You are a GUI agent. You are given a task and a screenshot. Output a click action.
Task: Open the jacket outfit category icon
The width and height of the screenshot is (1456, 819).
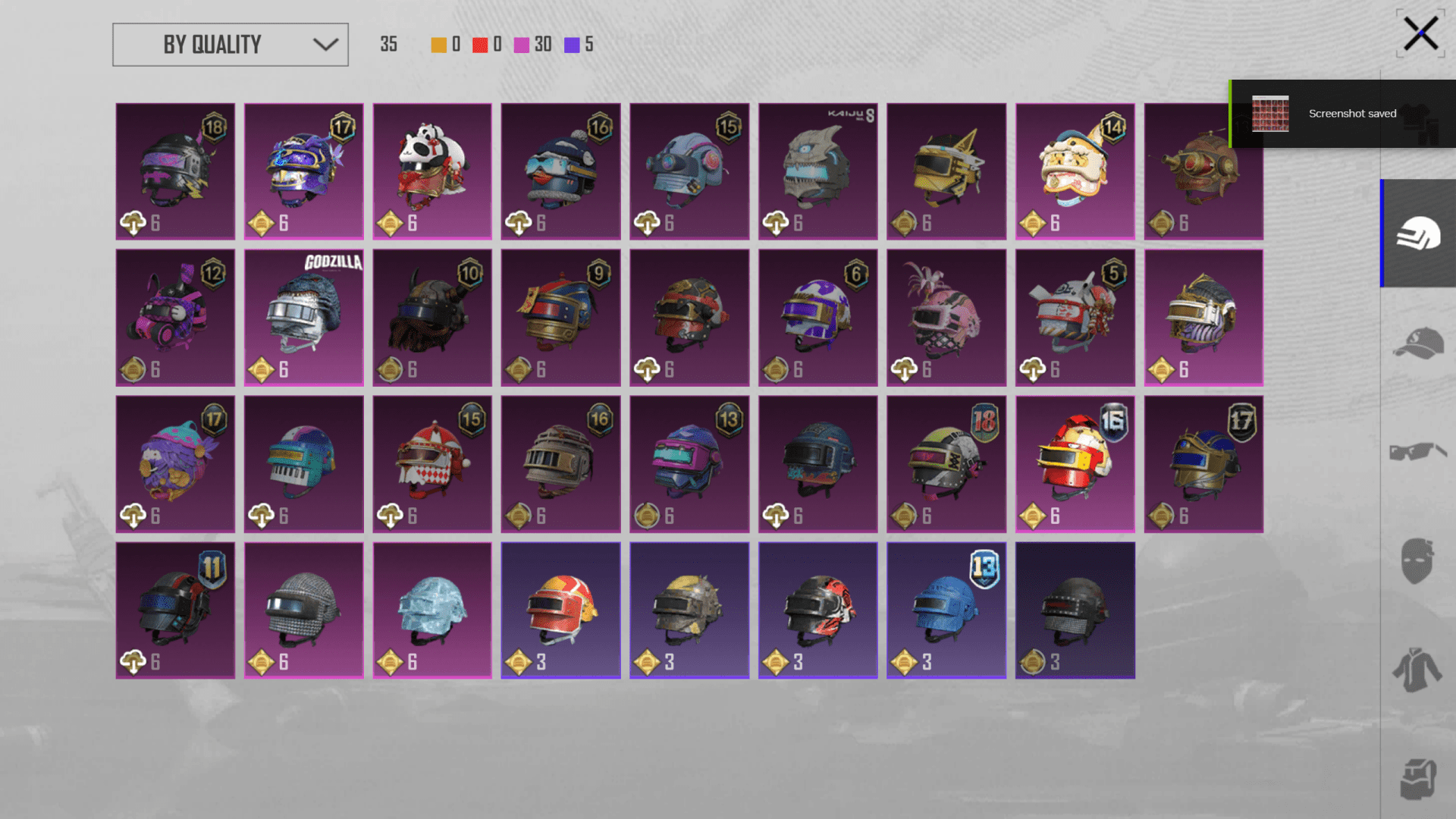[x=1417, y=670]
